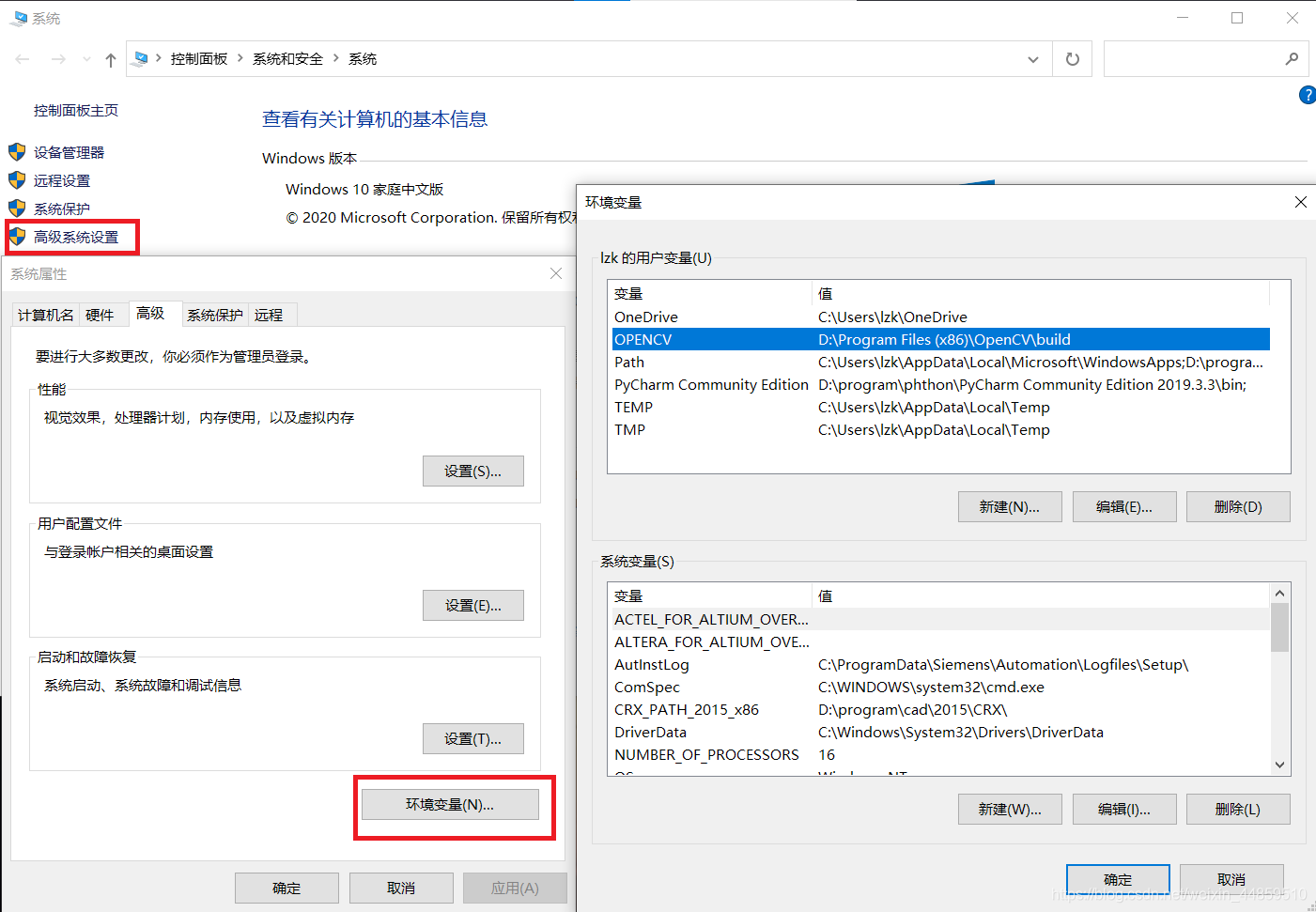This screenshot has height=912, width=1316.
Task: Click the refresh button in address bar
Action: click(x=1073, y=59)
